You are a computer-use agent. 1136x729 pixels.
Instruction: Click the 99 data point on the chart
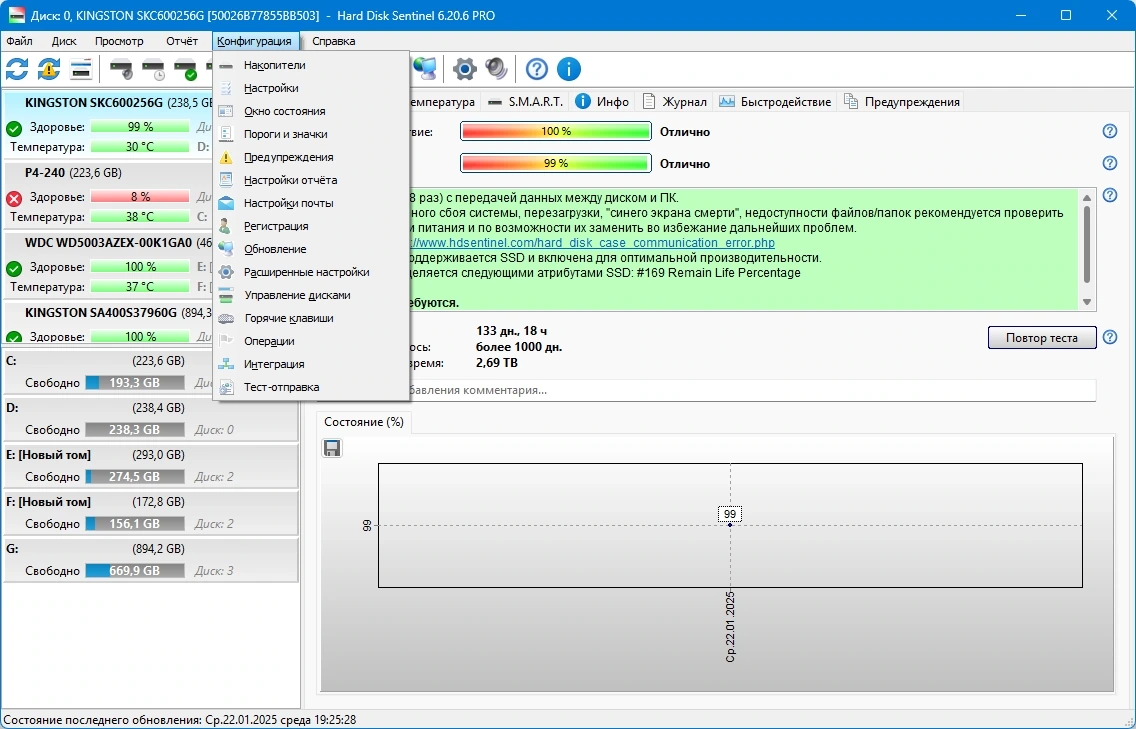[x=730, y=525]
